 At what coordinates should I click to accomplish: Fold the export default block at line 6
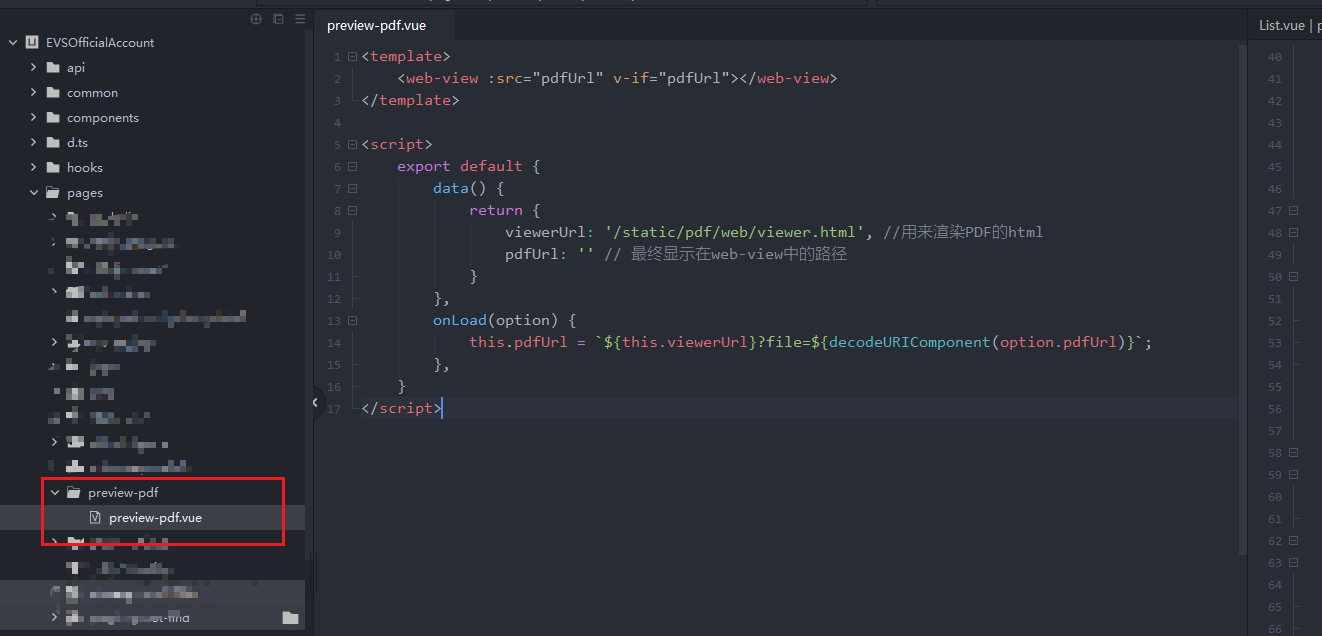coord(352,167)
